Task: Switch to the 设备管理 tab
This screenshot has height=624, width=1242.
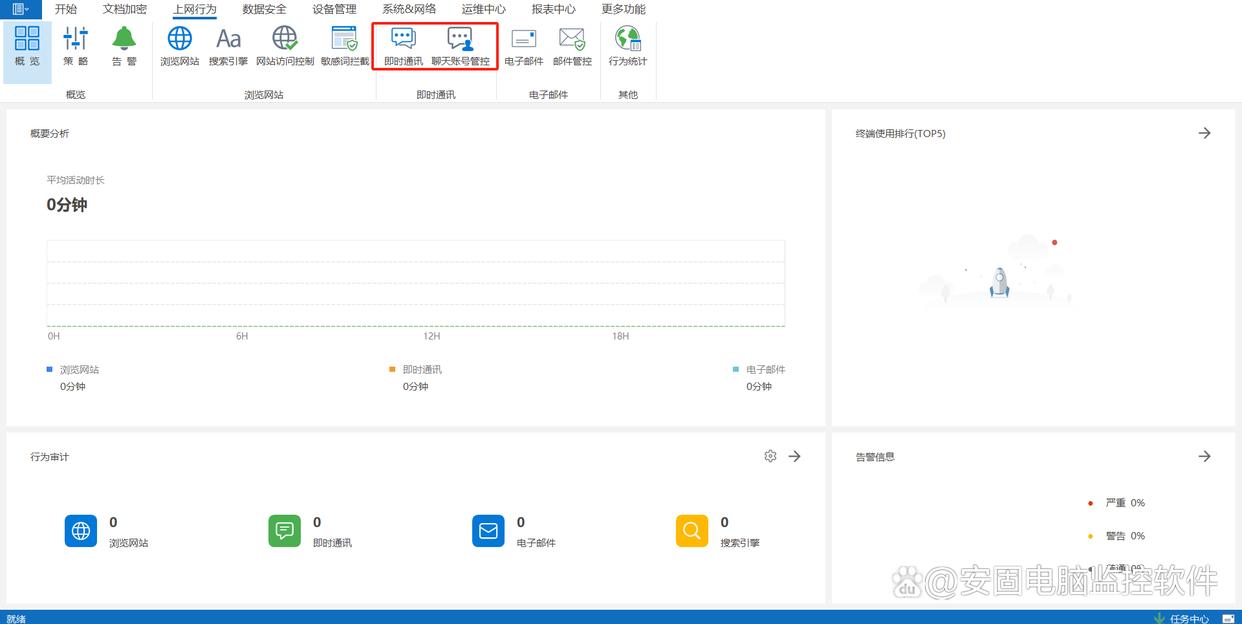Action: [x=334, y=9]
